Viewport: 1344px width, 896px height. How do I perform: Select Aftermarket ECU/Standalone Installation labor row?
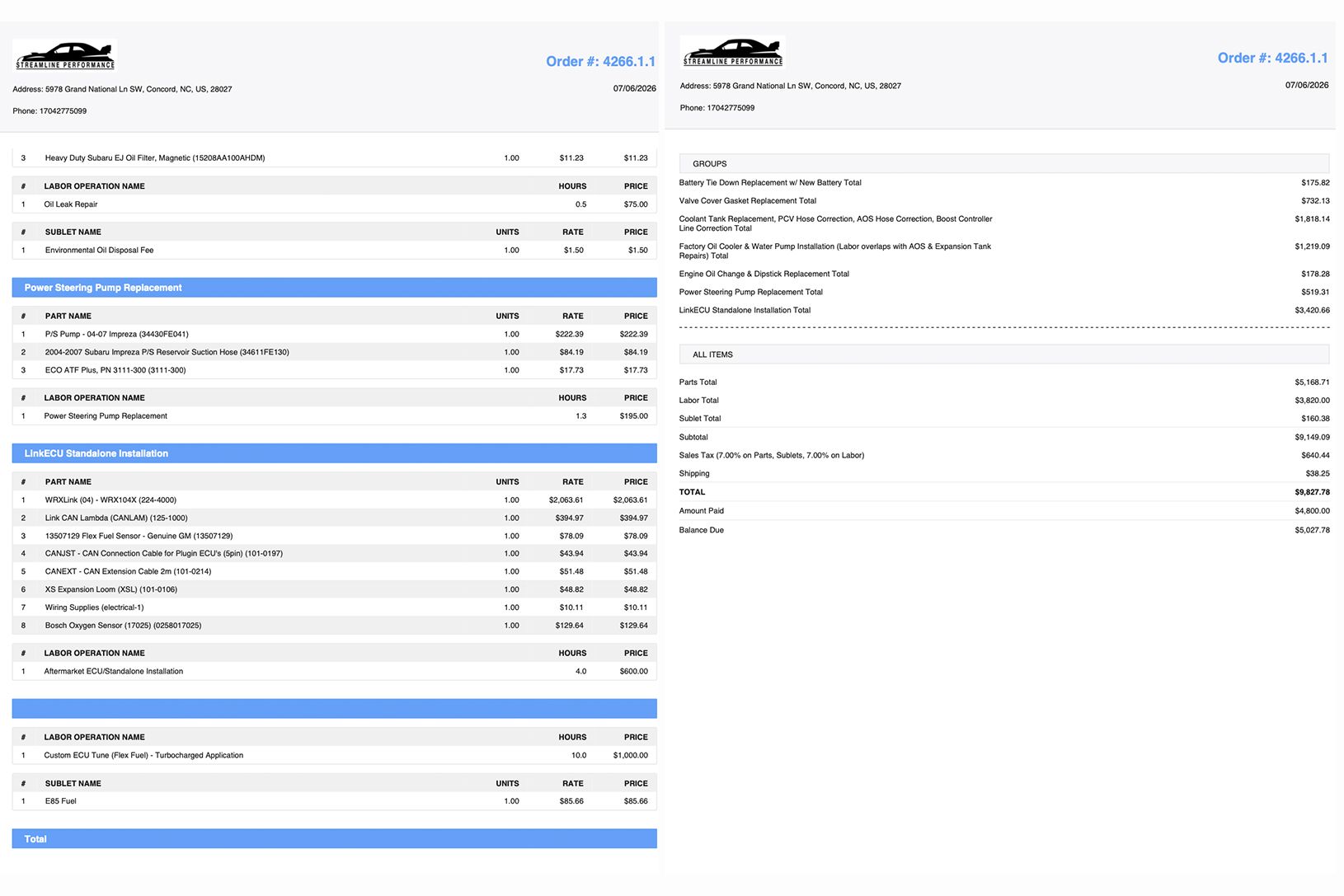pyautogui.click(x=335, y=671)
